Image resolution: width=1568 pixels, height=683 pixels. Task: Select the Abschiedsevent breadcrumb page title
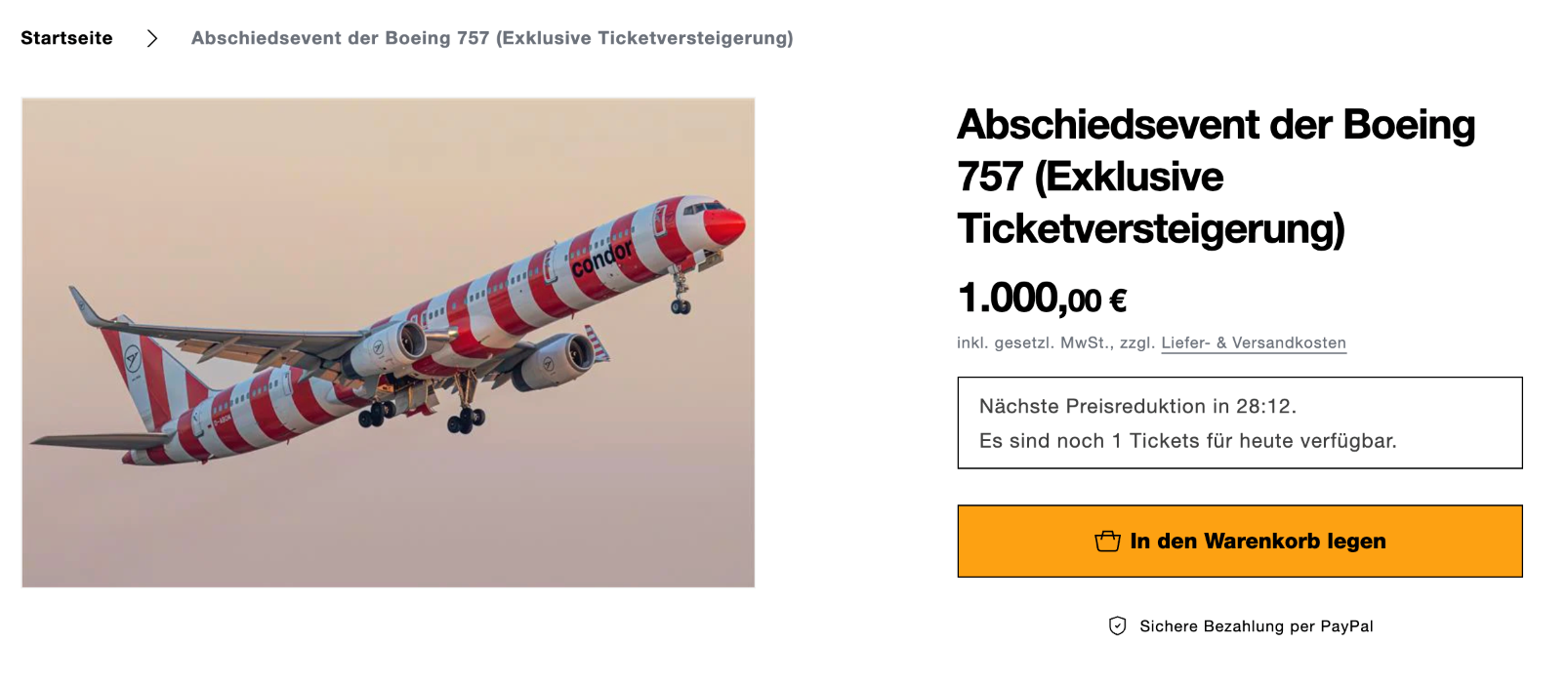point(492,38)
